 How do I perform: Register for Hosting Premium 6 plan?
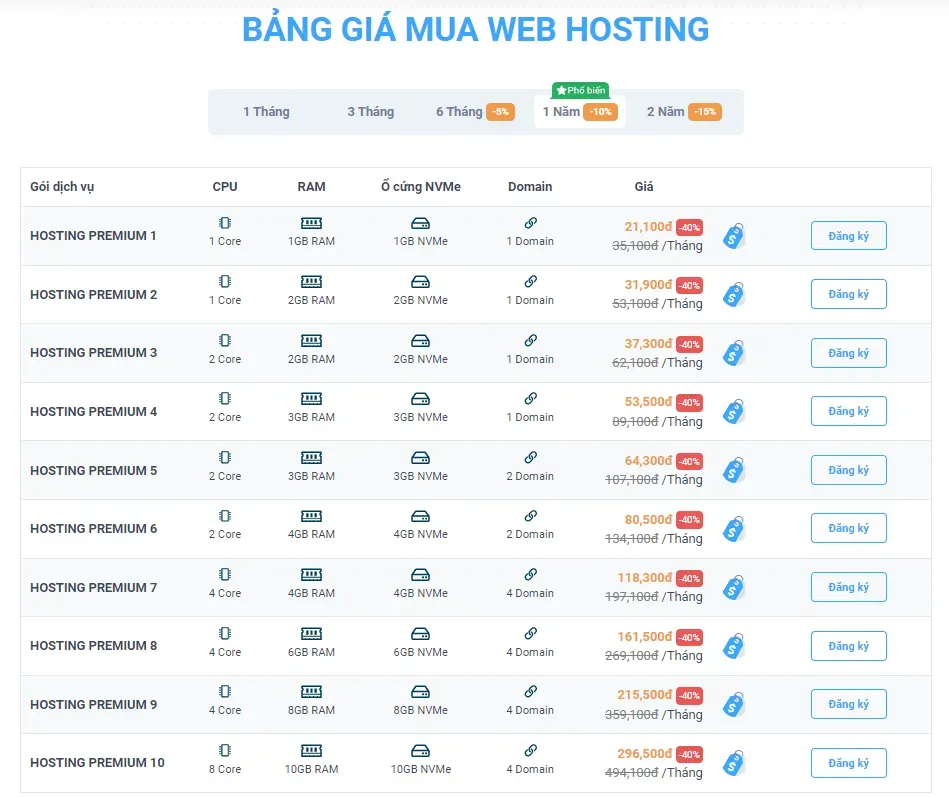849,528
